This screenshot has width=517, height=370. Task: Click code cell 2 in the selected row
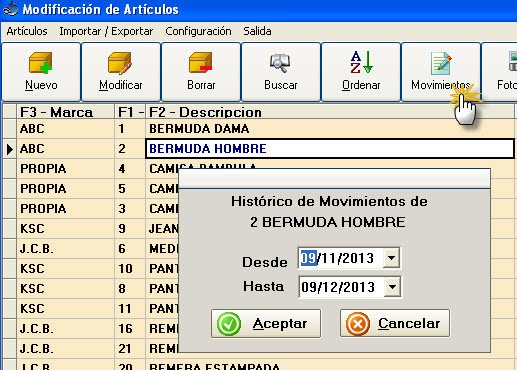click(x=130, y=149)
